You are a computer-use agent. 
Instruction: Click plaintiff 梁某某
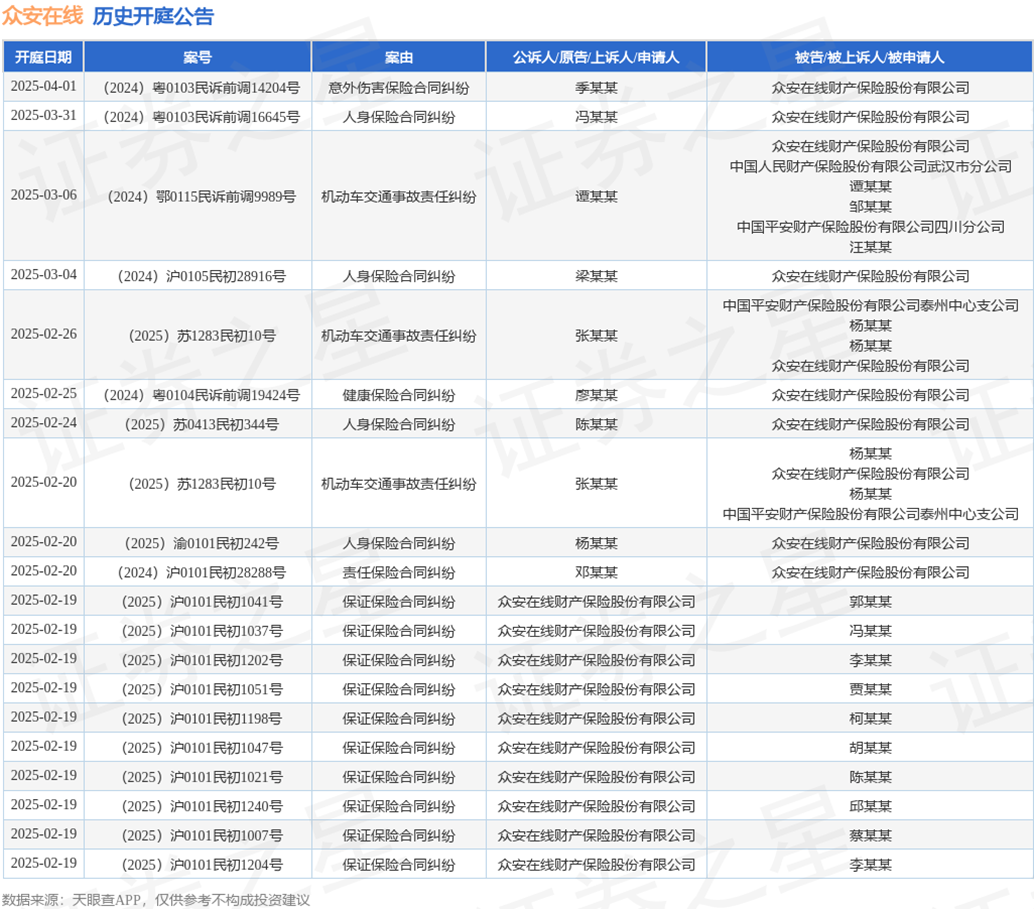[596, 276]
